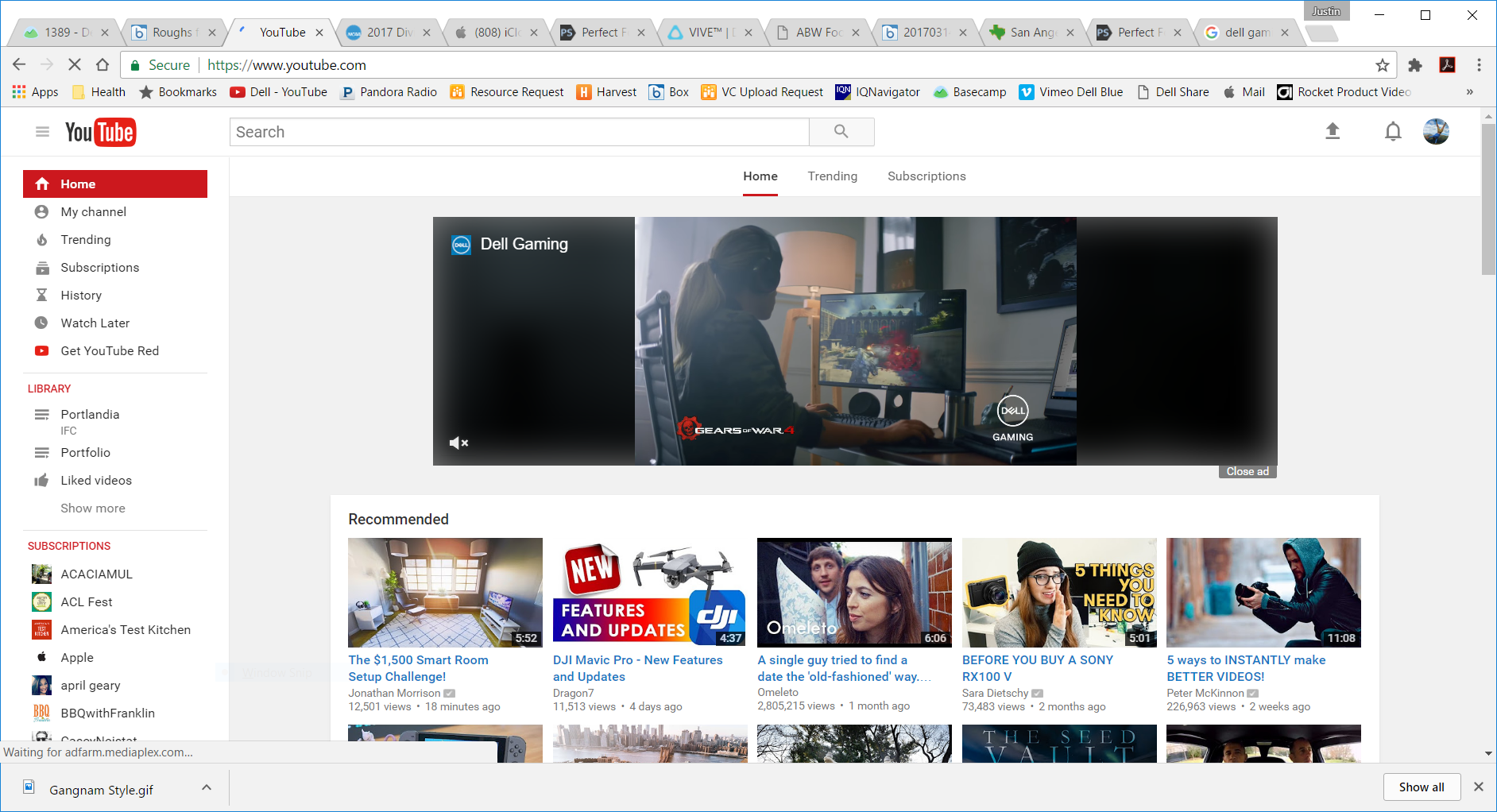The height and width of the screenshot is (812, 1497).
Task: Unmute the Dell Gaming ad video
Action: (x=458, y=443)
